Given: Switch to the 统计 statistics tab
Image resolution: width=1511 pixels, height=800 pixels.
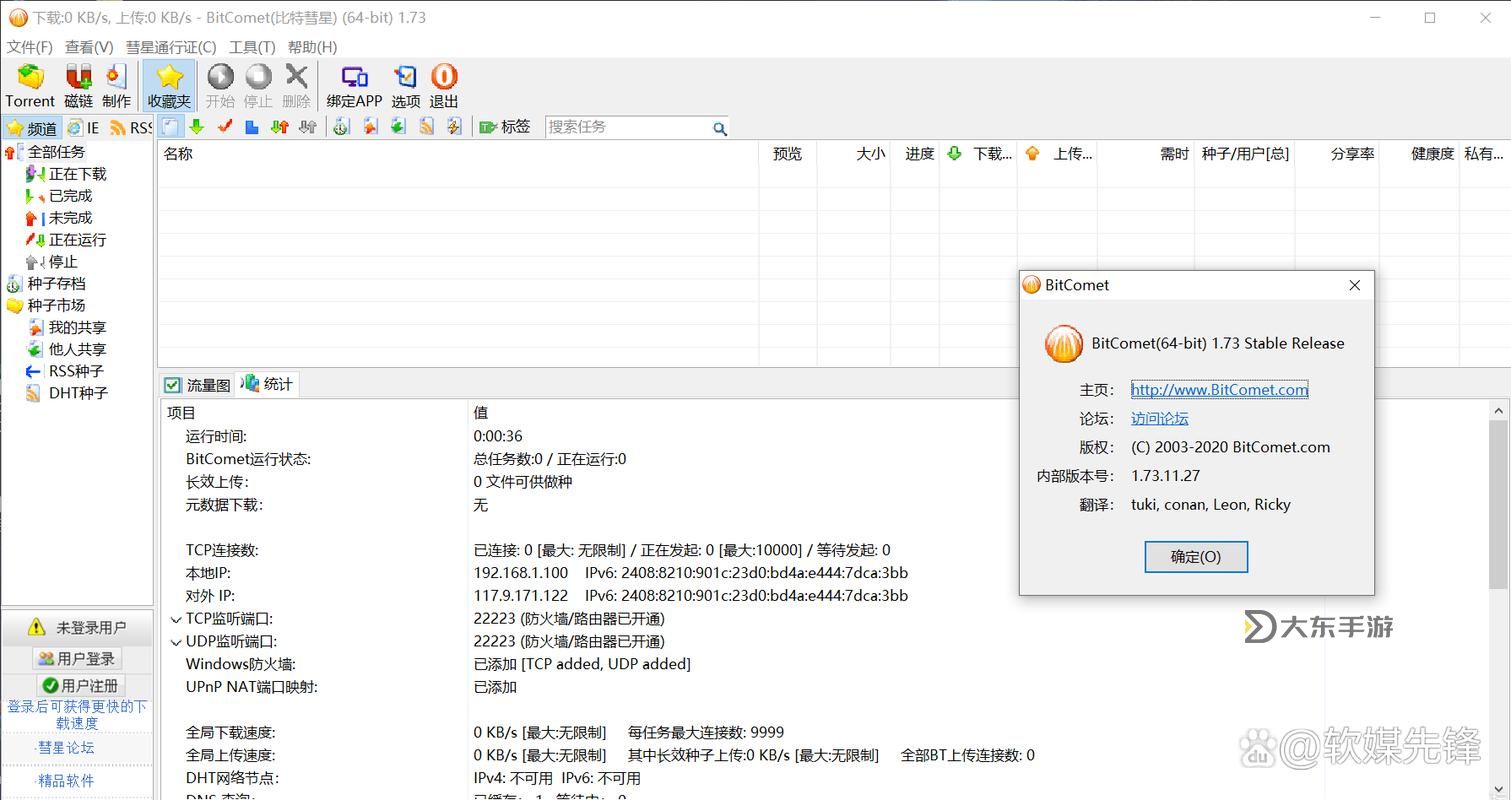Looking at the screenshot, I should pos(267,384).
